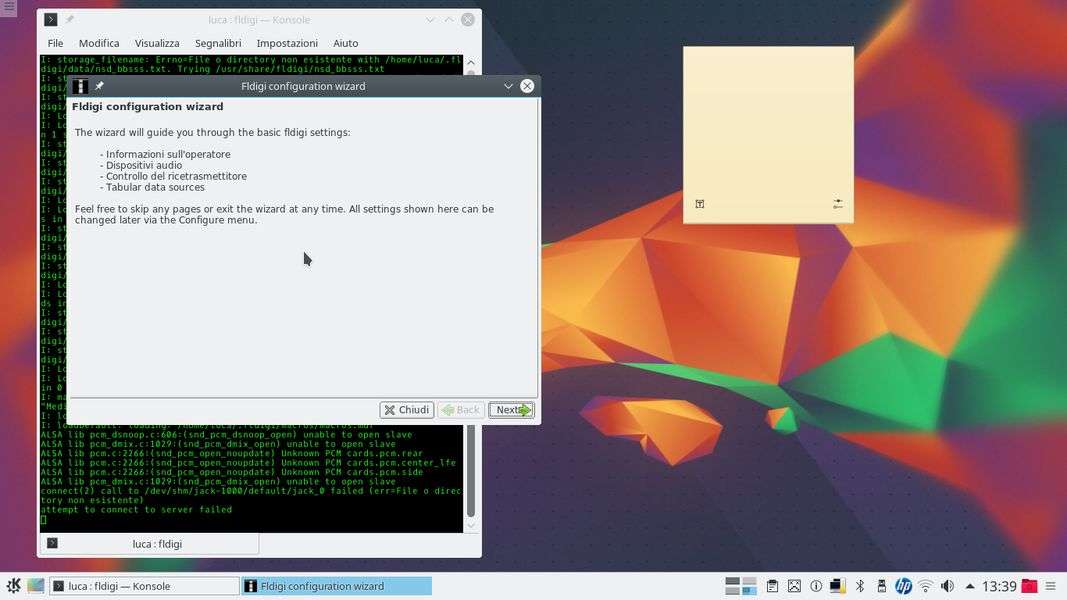1067x600 pixels.
Task: Click the Fldigi window icon in the titlebar
Action: pos(80,86)
